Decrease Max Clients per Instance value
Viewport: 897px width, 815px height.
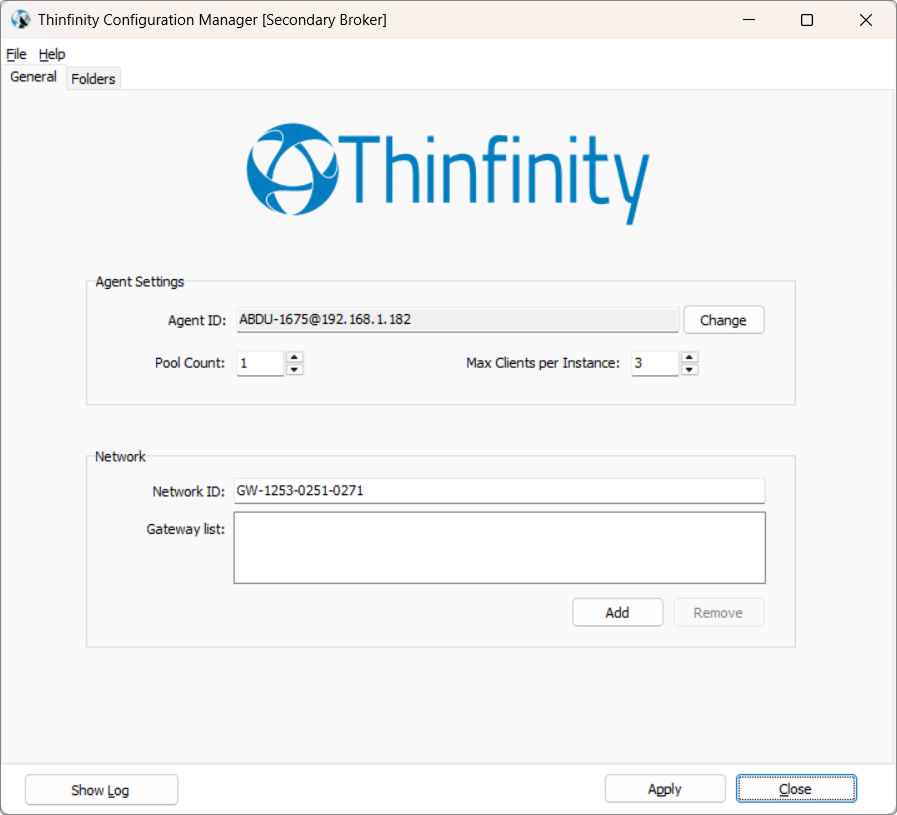tap(689, 369)
